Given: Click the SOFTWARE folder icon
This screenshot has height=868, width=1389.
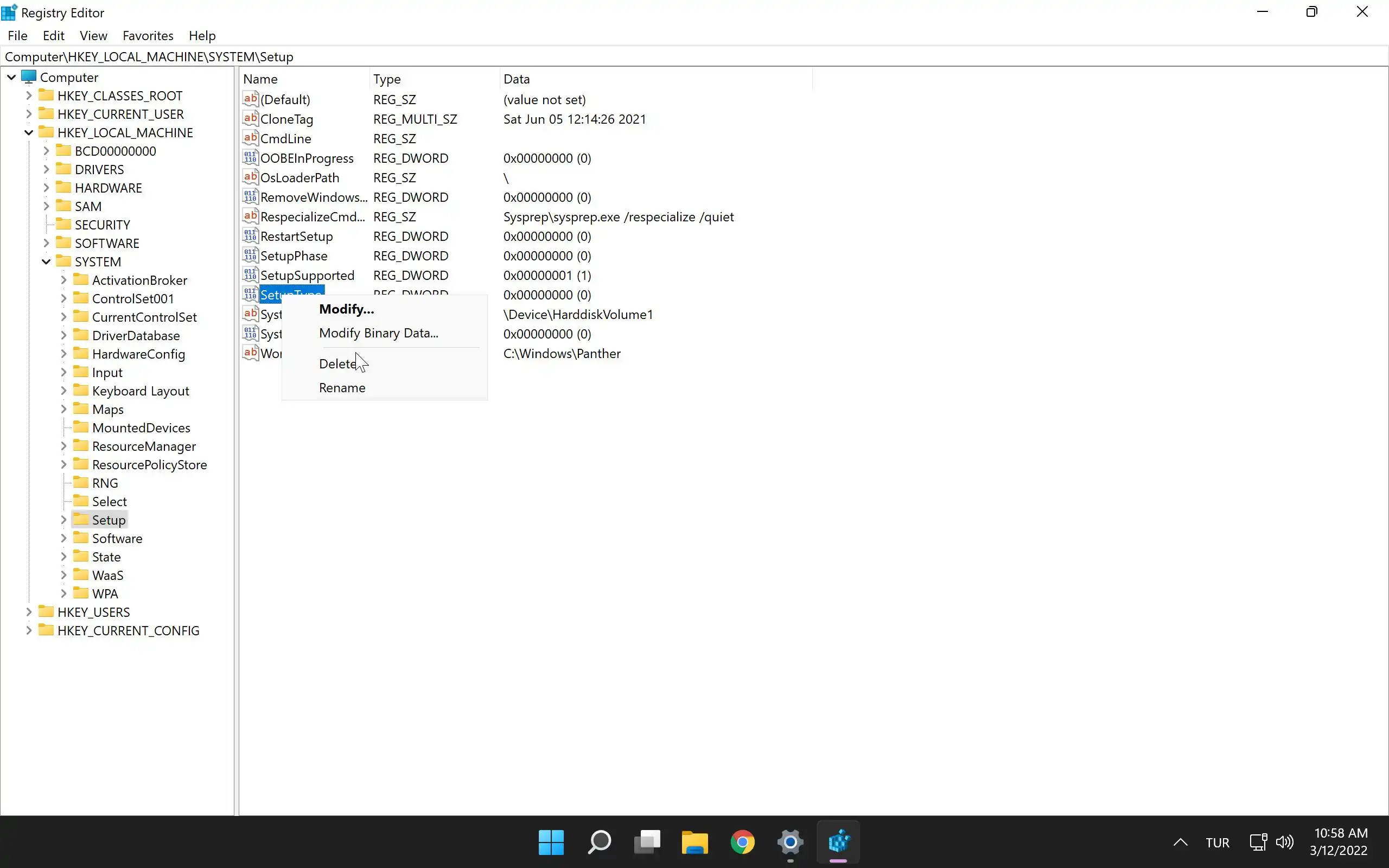Looking at the screenshot, I should click(x=63, y=243).
